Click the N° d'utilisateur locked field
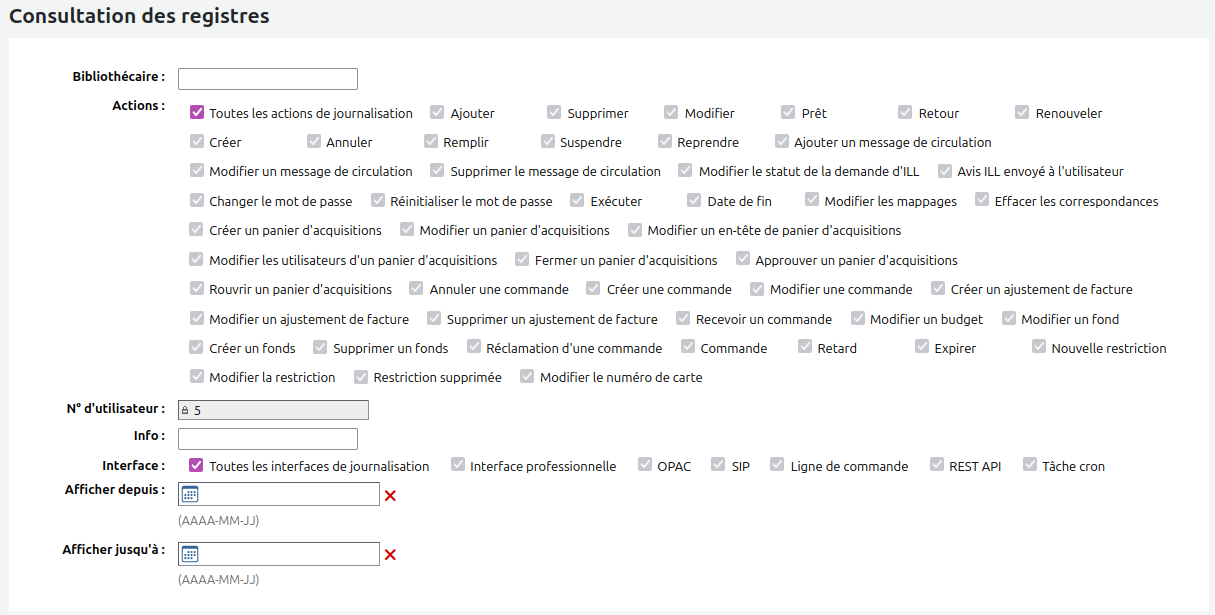1215x615 pixels. [273, 410]
